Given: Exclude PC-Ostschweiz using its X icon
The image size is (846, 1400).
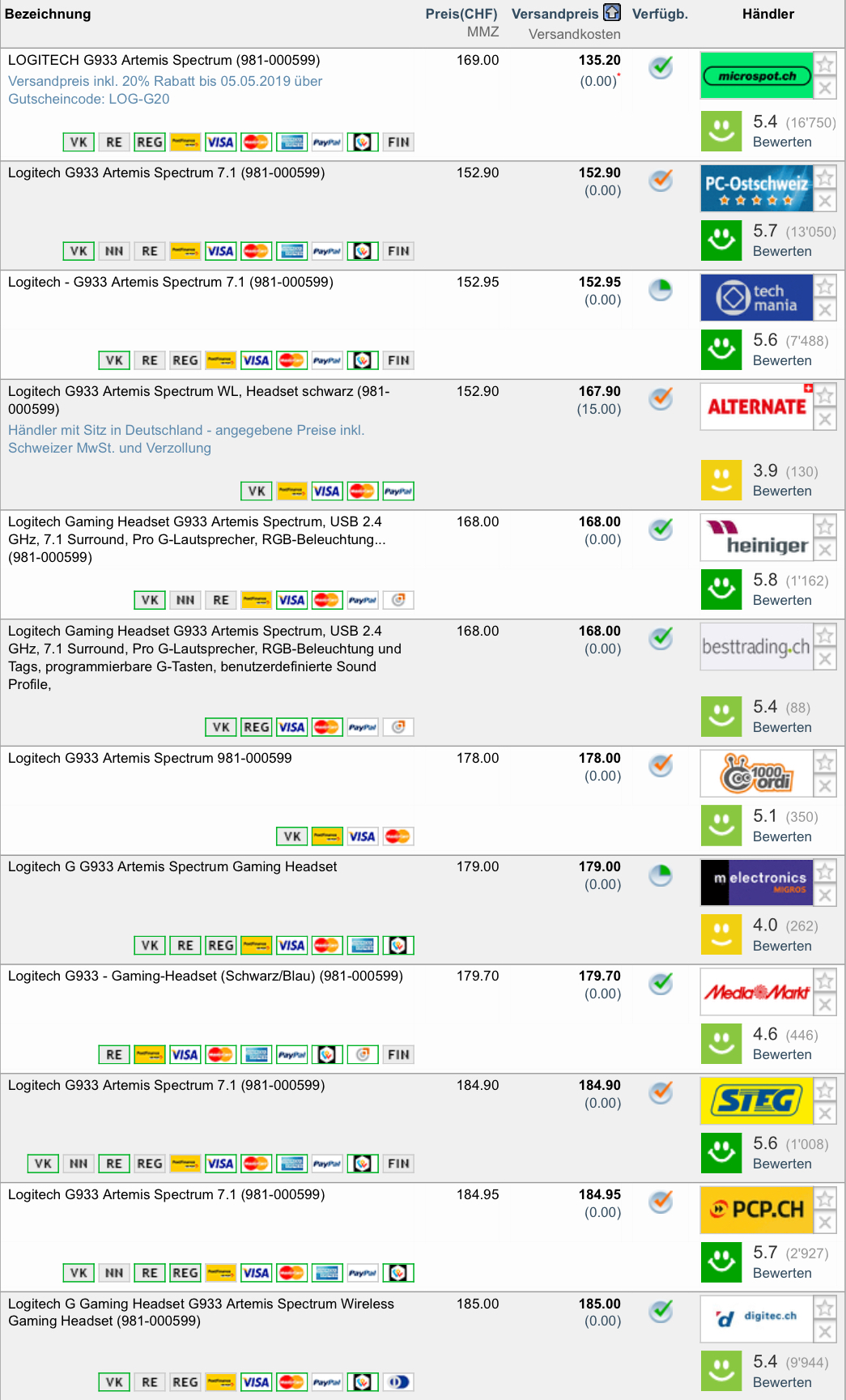Looking at the screenshot, I should 825,201.
